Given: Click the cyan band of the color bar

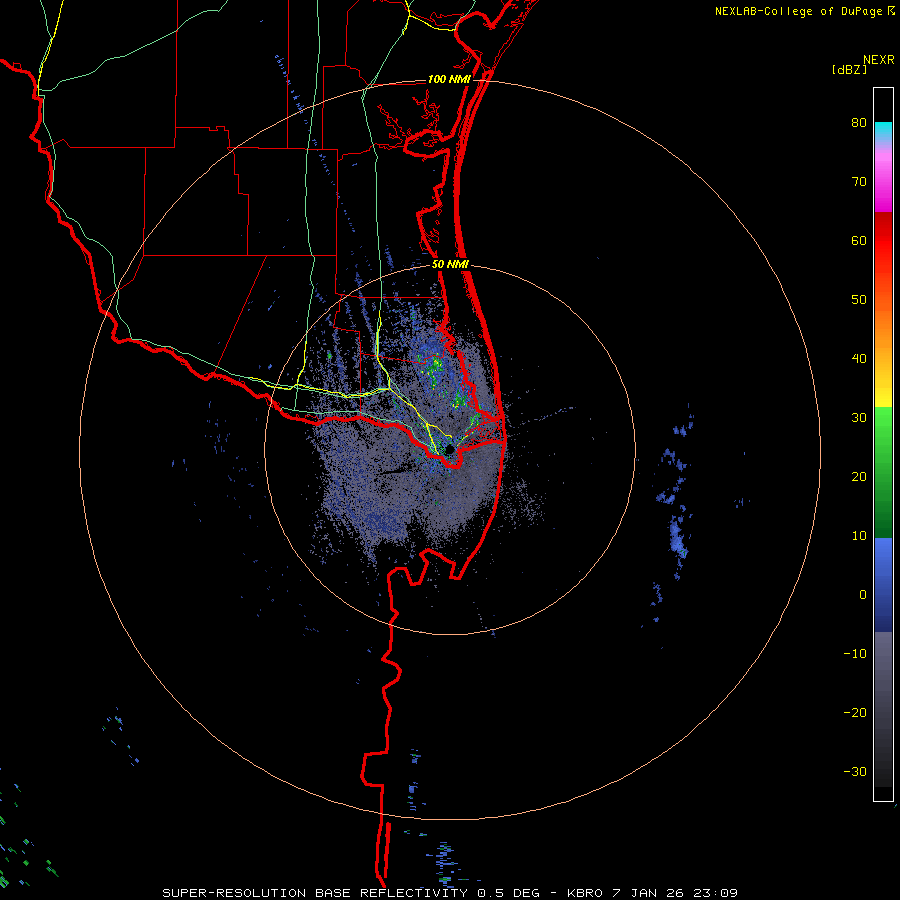Looking at the screenshot, I should pyautogui.click(x=883, y=131).
